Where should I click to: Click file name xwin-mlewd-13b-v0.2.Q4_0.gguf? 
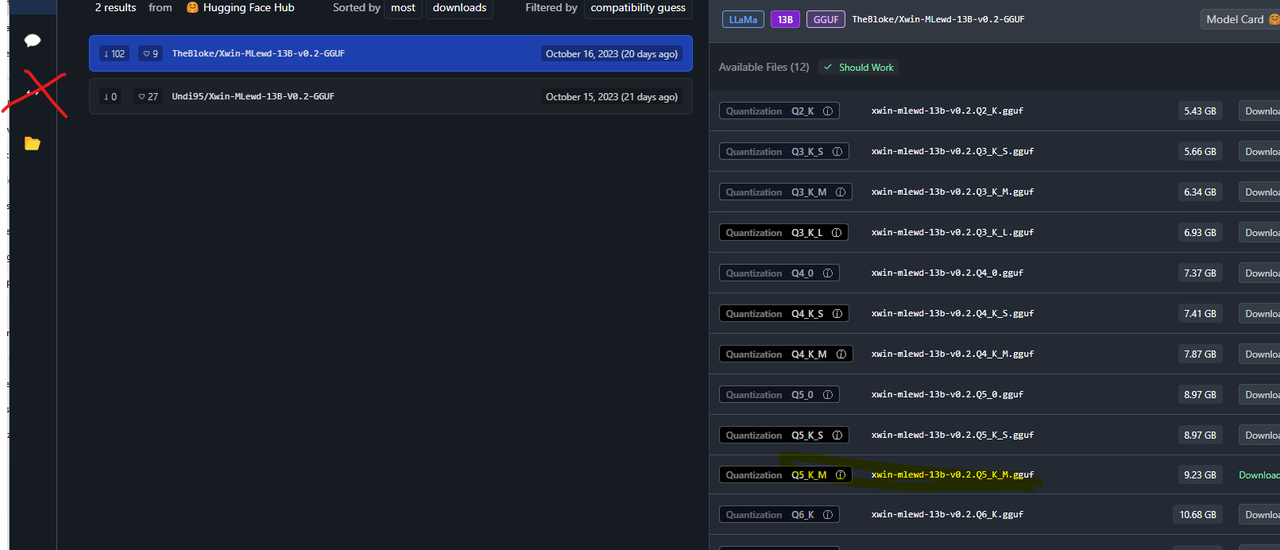click(x=947, y=273)
